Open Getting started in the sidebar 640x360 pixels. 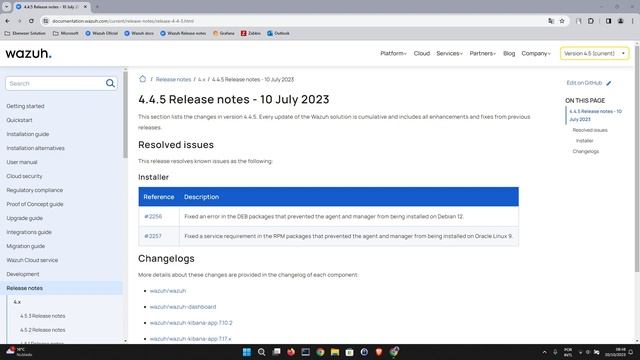(25, 106)
